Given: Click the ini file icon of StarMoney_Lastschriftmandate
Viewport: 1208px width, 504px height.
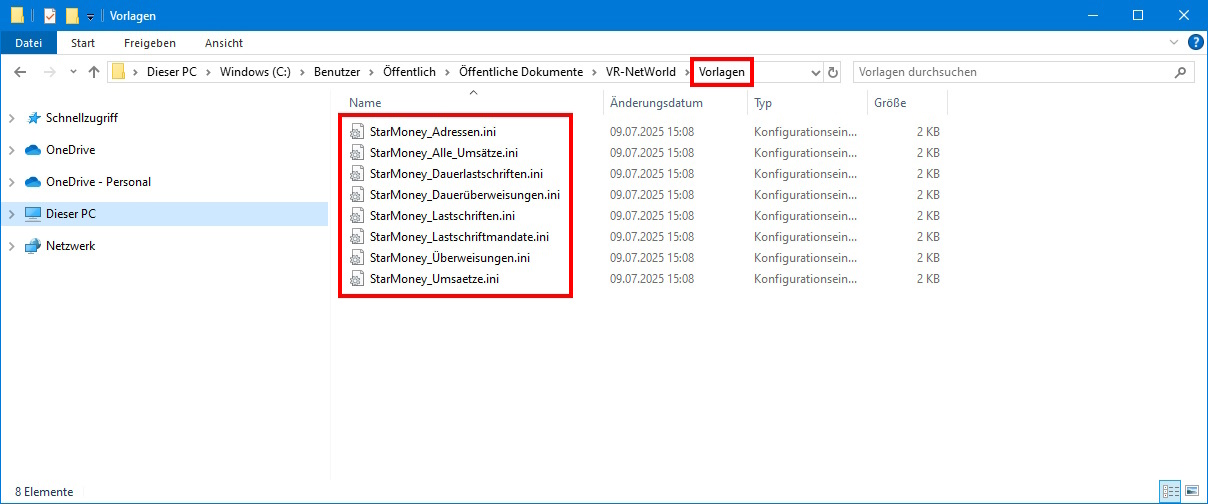Looking at the screenshot, I should coord(356,236).
